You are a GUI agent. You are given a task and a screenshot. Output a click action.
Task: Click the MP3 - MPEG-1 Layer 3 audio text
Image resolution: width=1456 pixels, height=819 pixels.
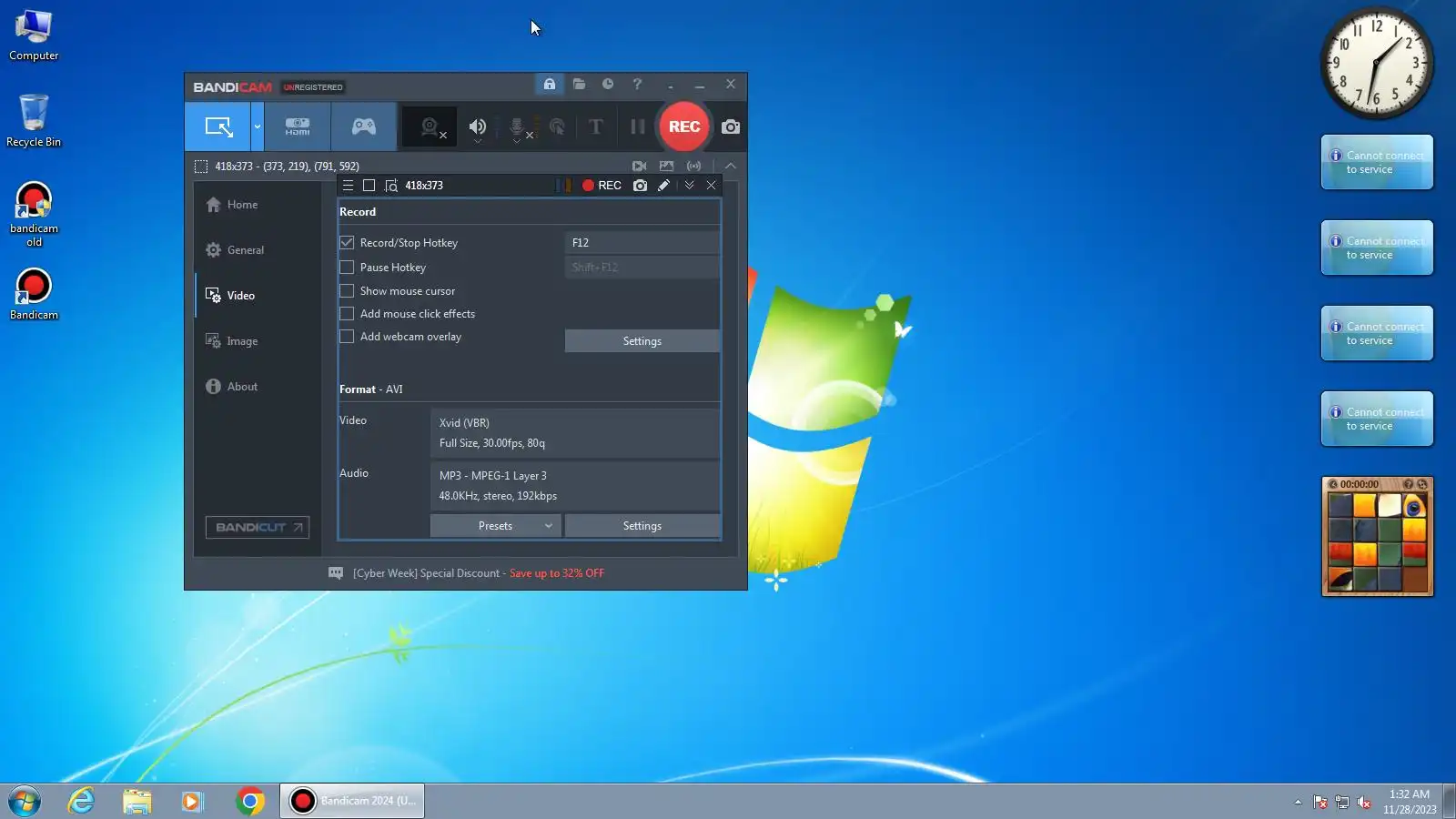493,476
